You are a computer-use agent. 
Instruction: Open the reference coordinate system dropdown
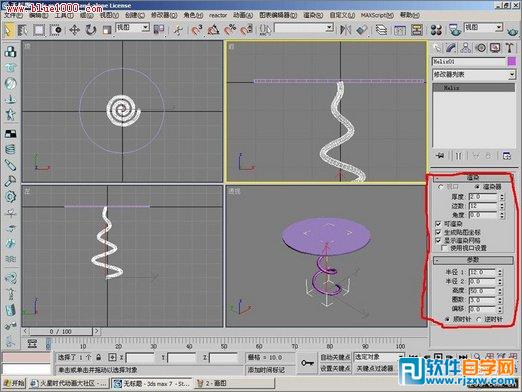click(x=132, y=28)
